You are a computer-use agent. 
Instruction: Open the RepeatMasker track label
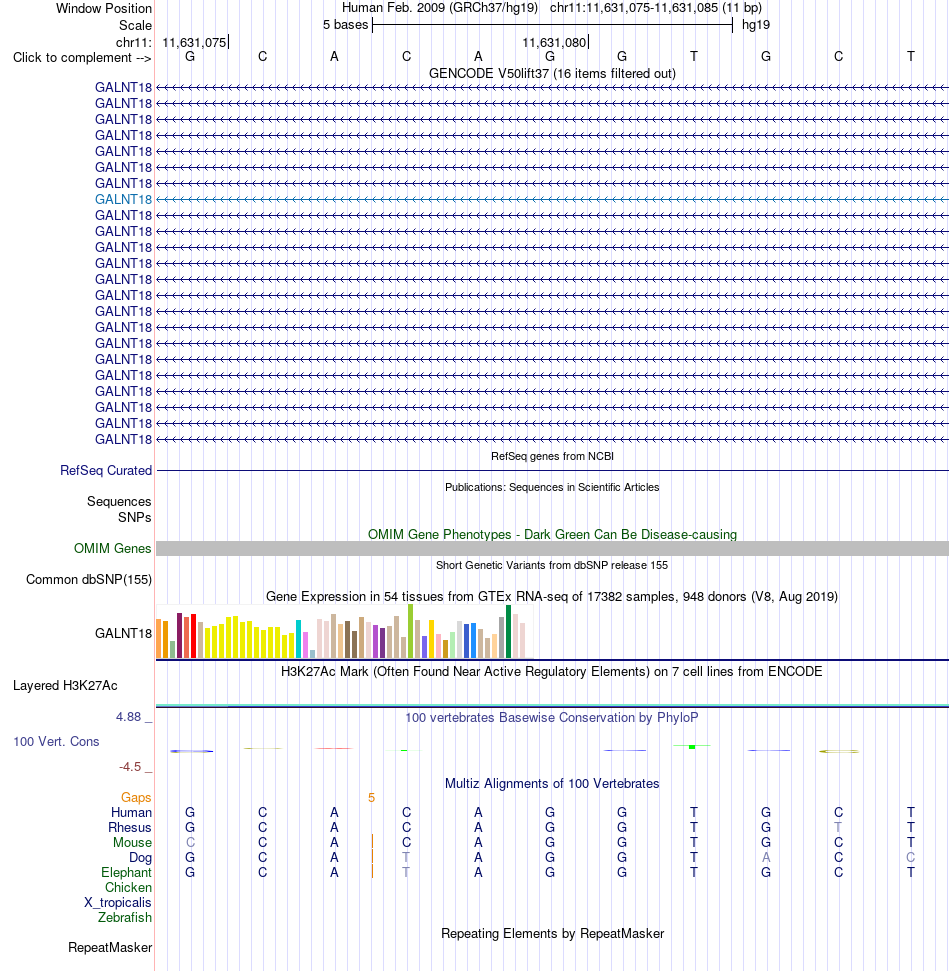(110, 947)
